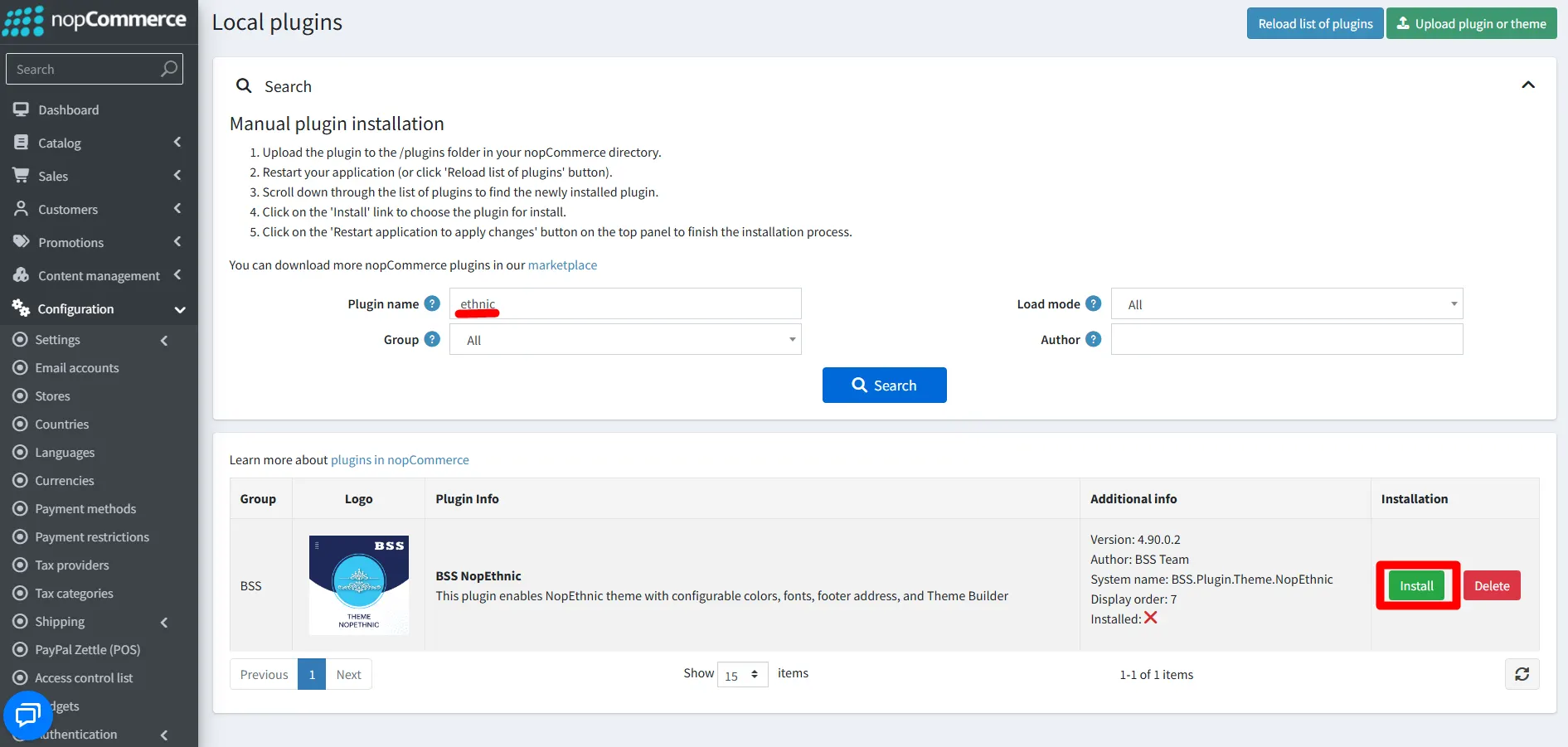Screen dimensions: 1568x747
Task: Click the Currencies circle icon
Action: tap(21, 480)
